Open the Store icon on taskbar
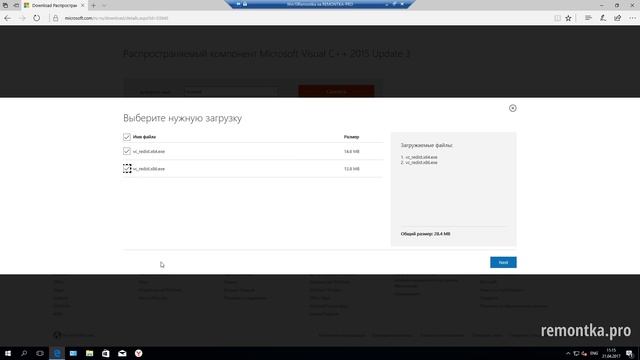Viewport: 640px width, 360px height. pos(106,353)
